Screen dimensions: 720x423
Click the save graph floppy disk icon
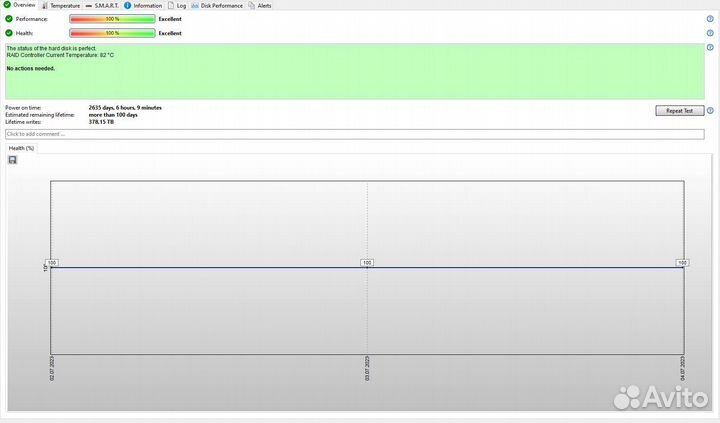click(12, 160)
